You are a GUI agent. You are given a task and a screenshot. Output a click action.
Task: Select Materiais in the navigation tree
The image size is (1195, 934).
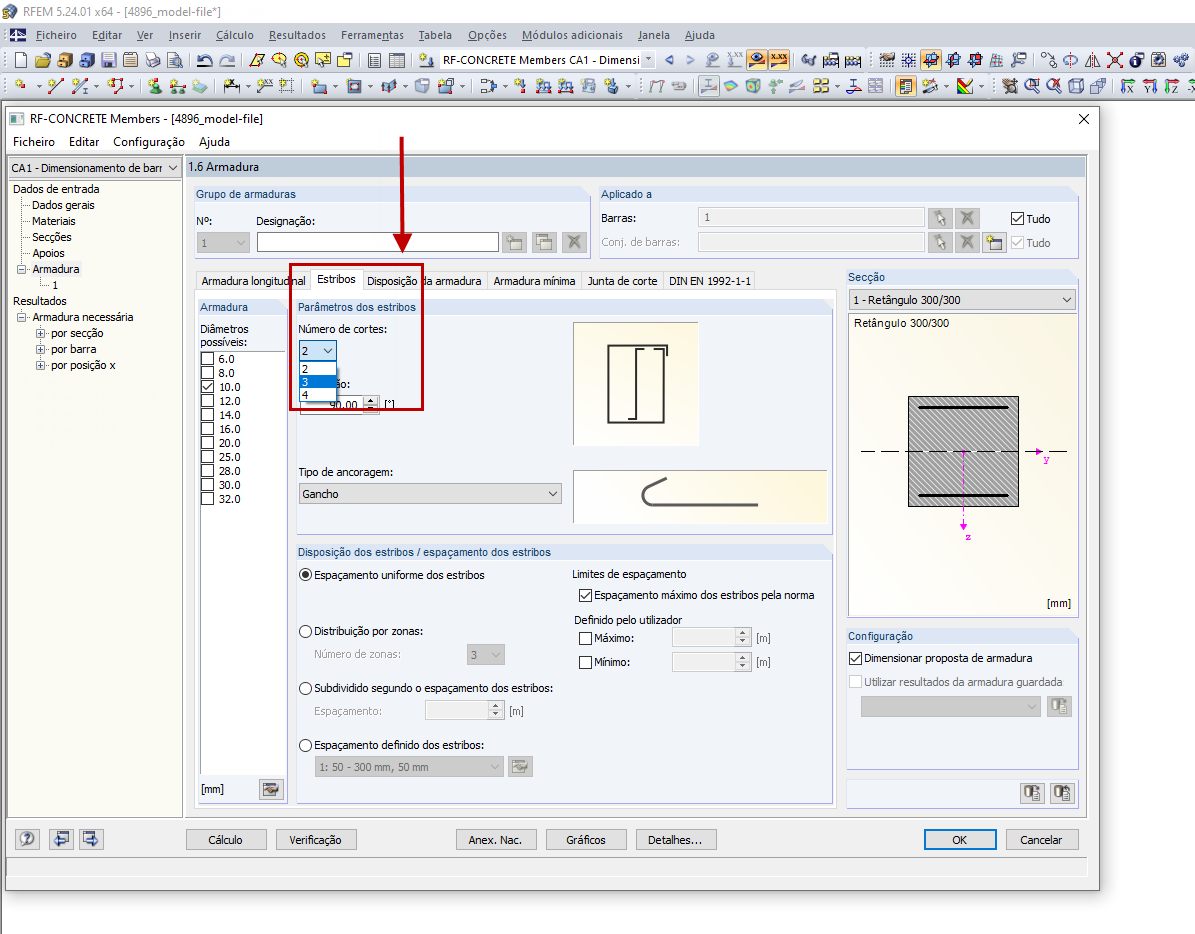[53, 221]
